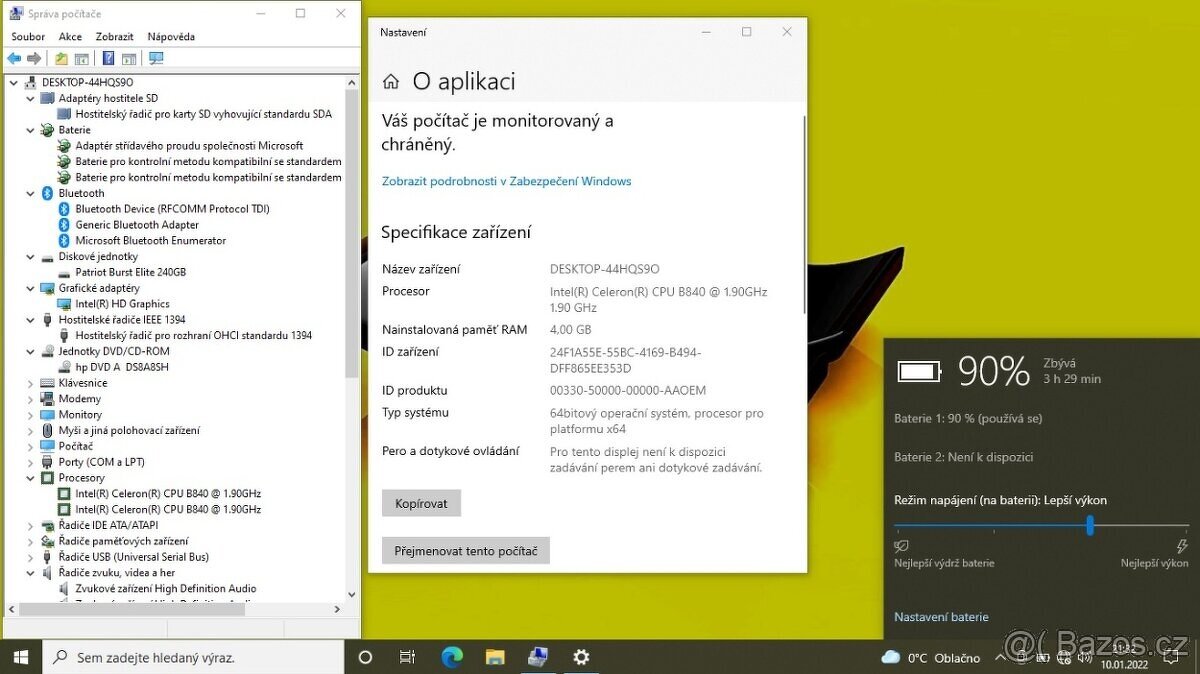Open the Zobrazit menu
Screen dimensions: 1200x674
click(x=114, y=36)
